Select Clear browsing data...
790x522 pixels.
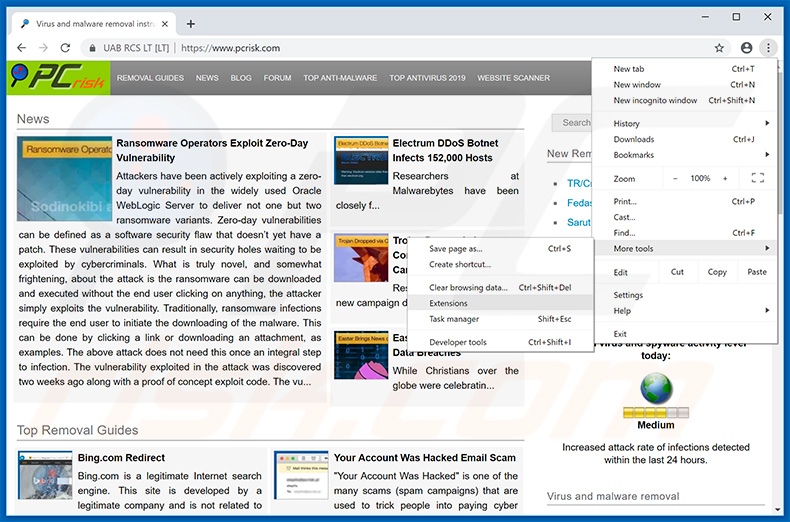pyautogui.click(x=500, y=288)
